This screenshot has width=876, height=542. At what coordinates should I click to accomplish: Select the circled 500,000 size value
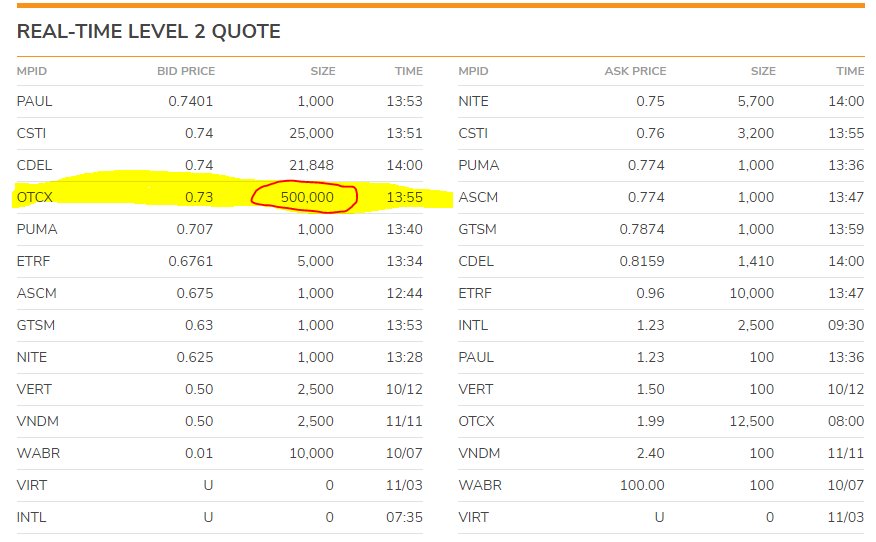pyautogui.click(x=307, y=197)
